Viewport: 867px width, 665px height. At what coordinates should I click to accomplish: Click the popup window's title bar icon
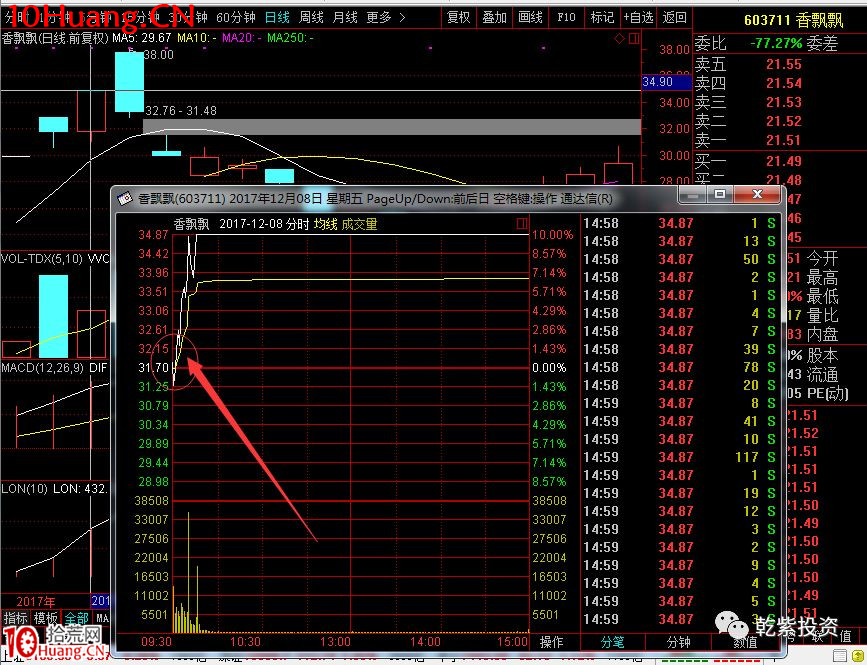[126, 198]
